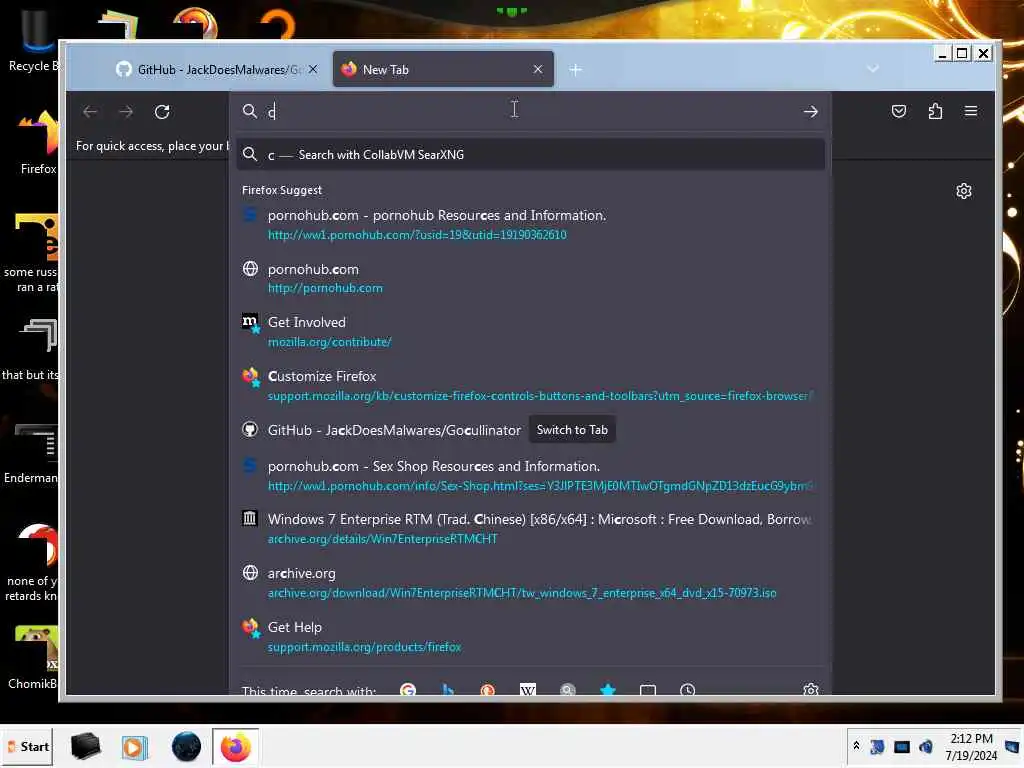Maximize the Firefox window

(962, 54)
